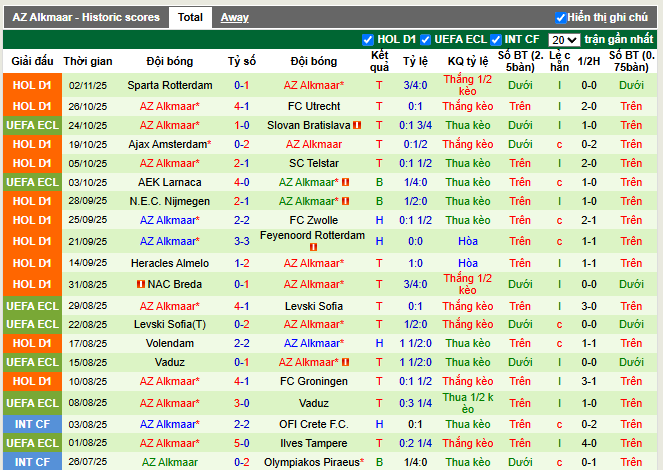The width and height of the screenshot is (664, 470).
Task: Select the KQ tỷ lệ column header
Action: click(x=468, y=61)
